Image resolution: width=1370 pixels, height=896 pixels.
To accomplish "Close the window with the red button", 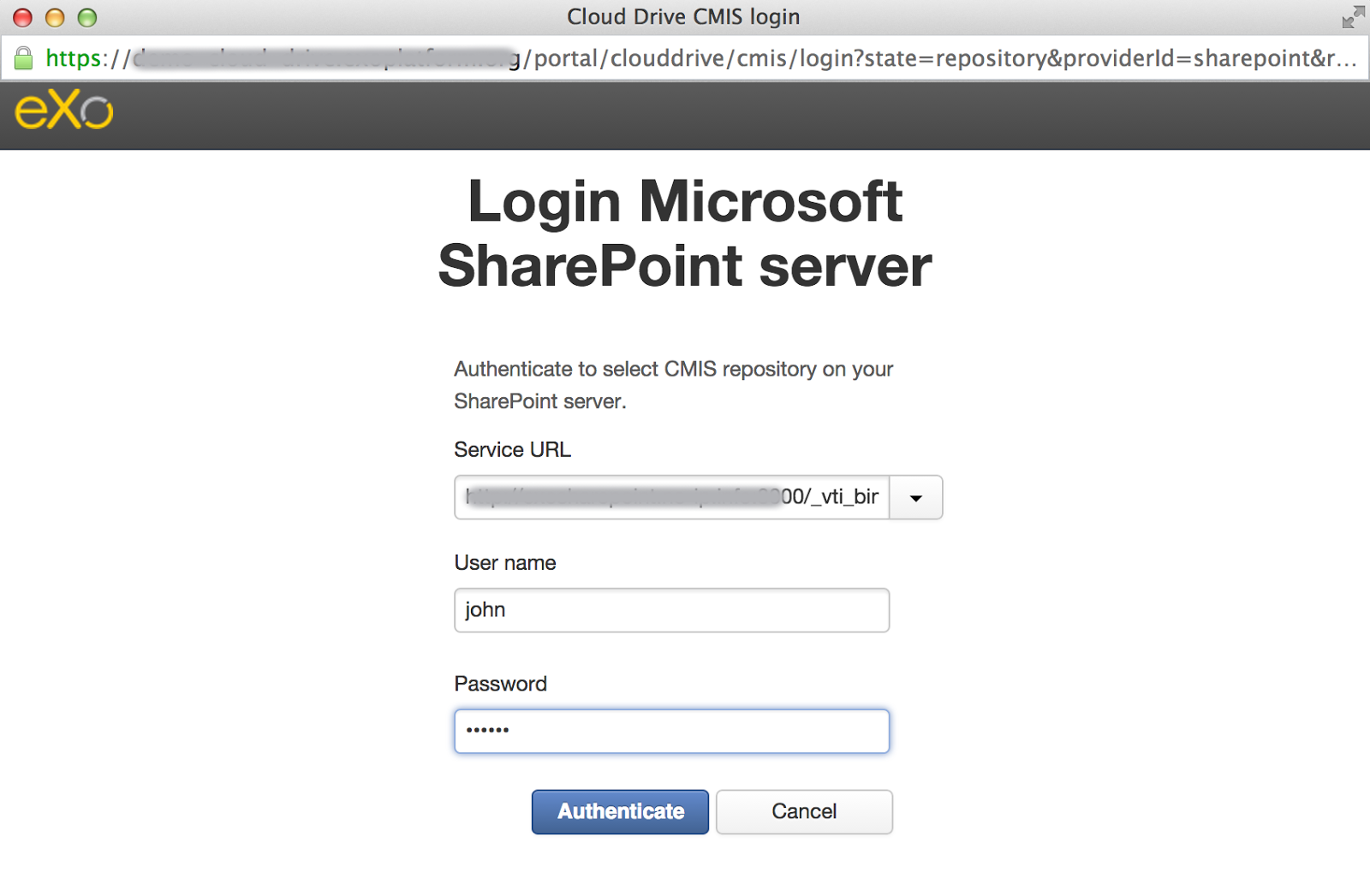I will 23,17.
